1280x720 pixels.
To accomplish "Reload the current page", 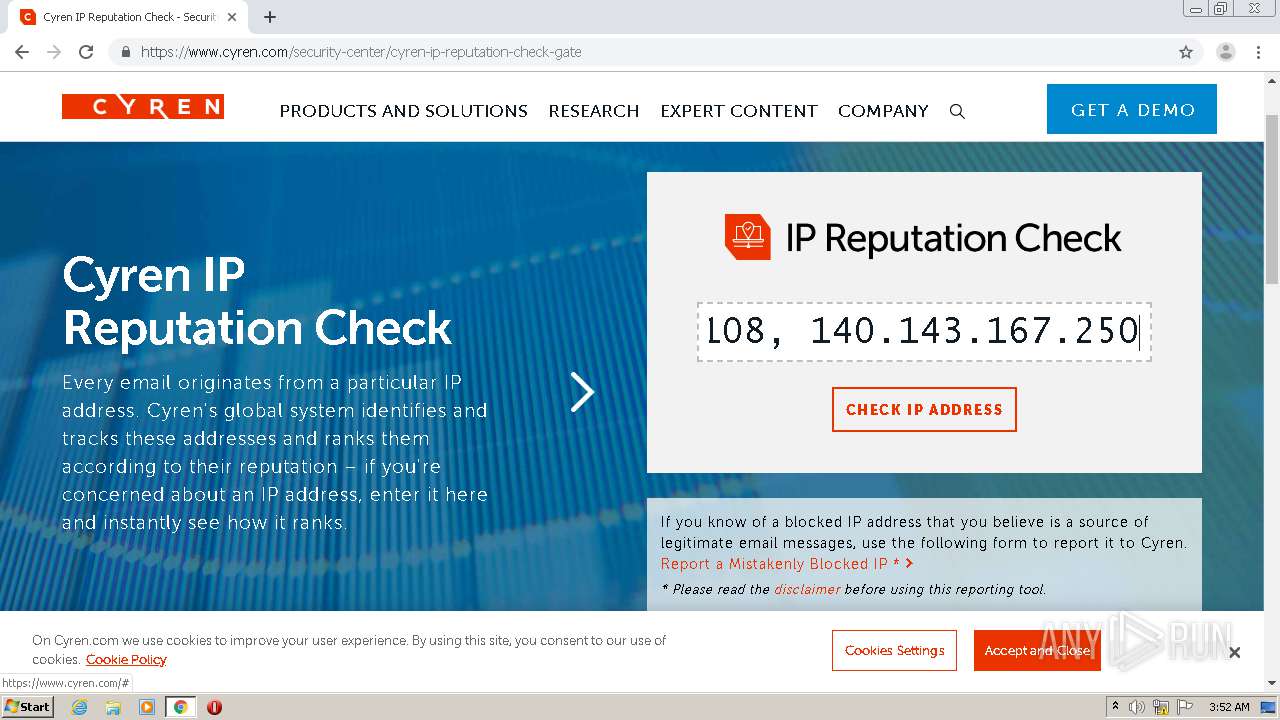I will click(x=86, y=52).
